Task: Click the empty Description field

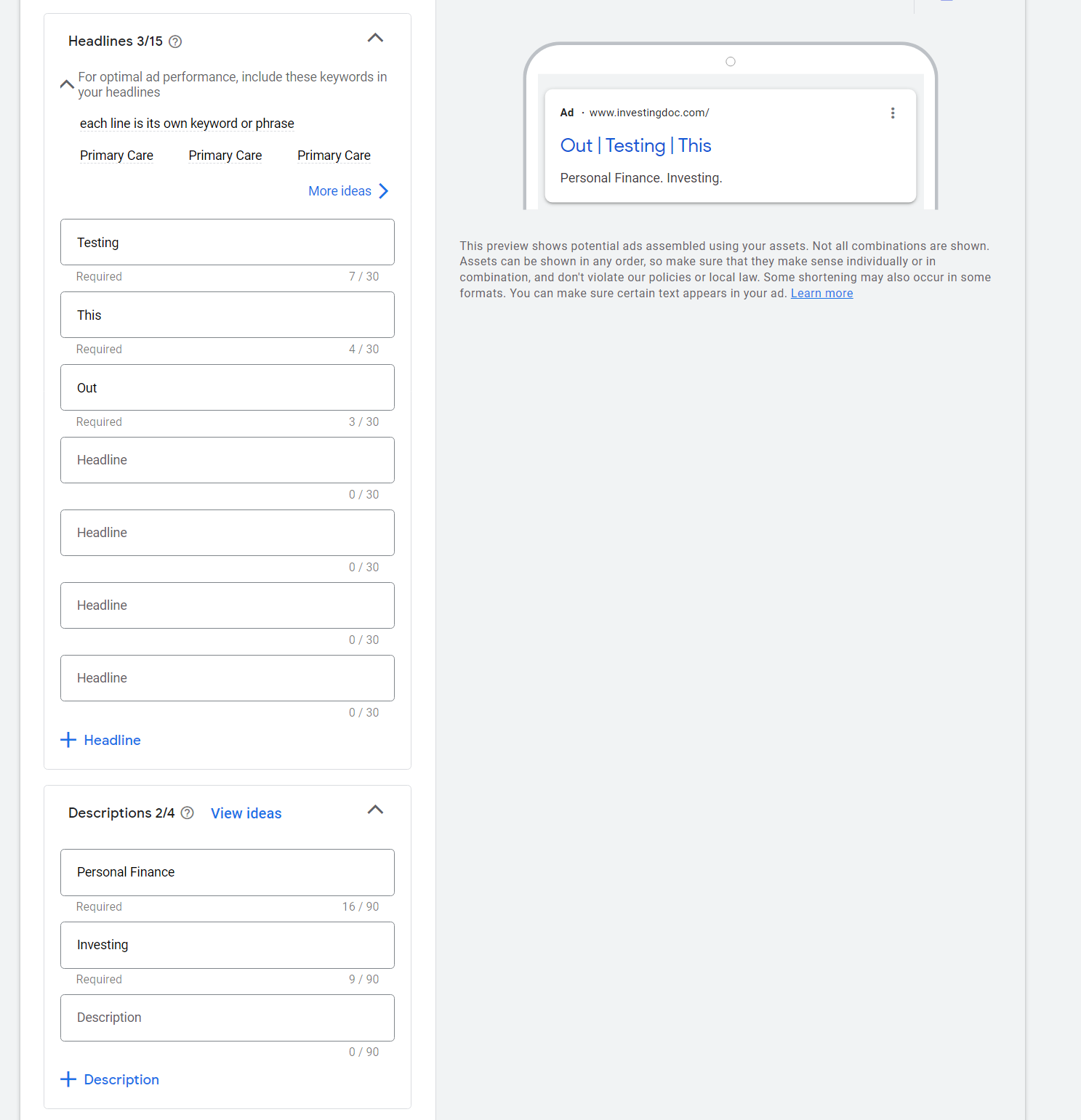Action: [227, 1018]
